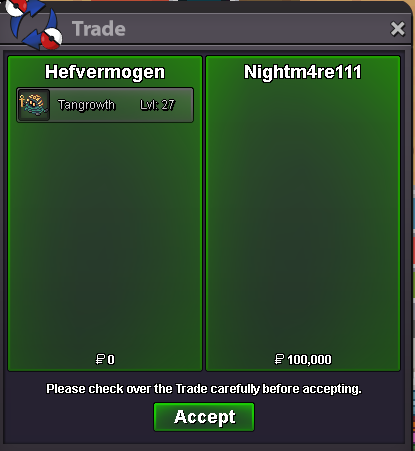Click the Accept button
This screenshot has width=415, height=451.
[204, 417]
